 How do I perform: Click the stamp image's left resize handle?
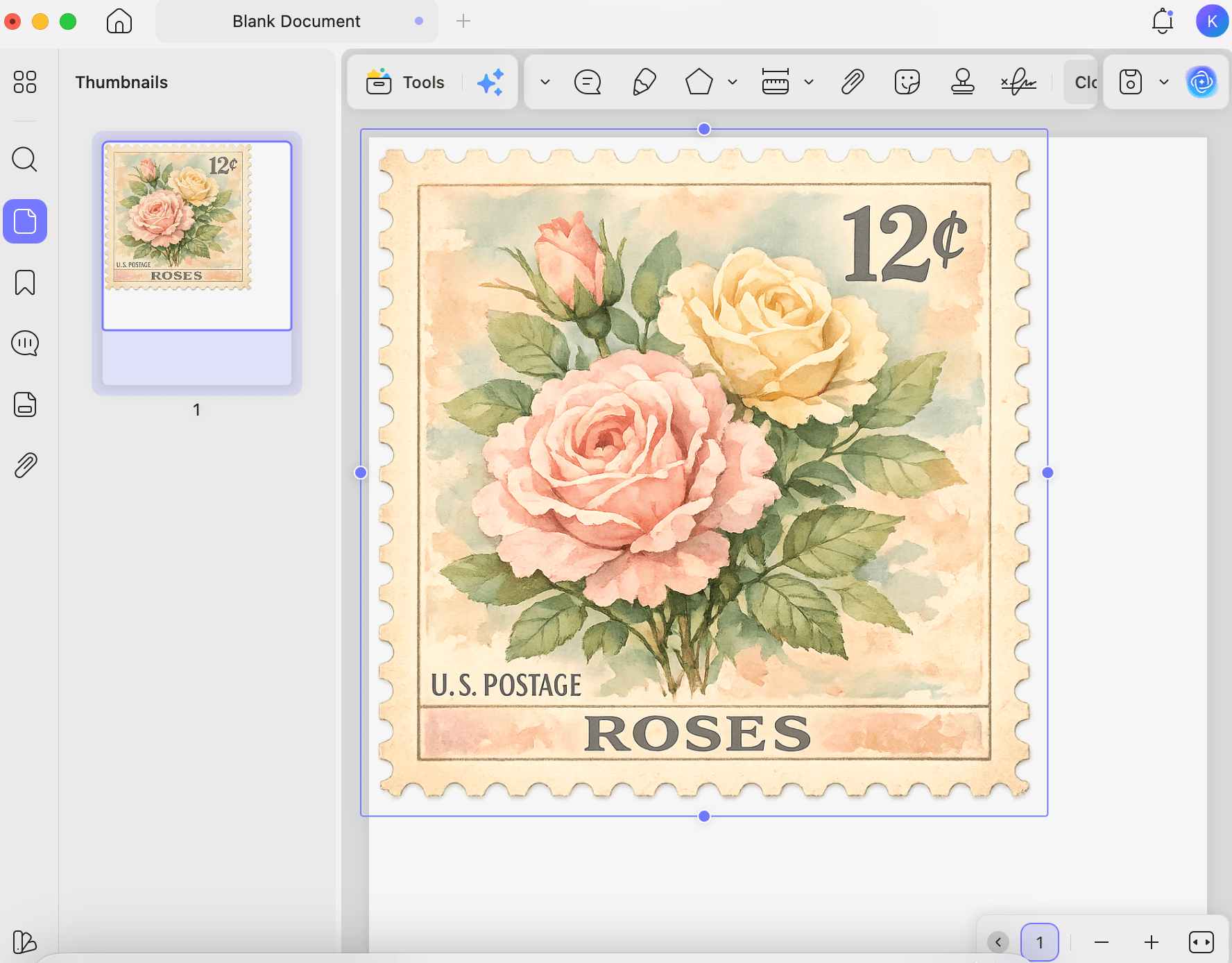click(361, 472)
